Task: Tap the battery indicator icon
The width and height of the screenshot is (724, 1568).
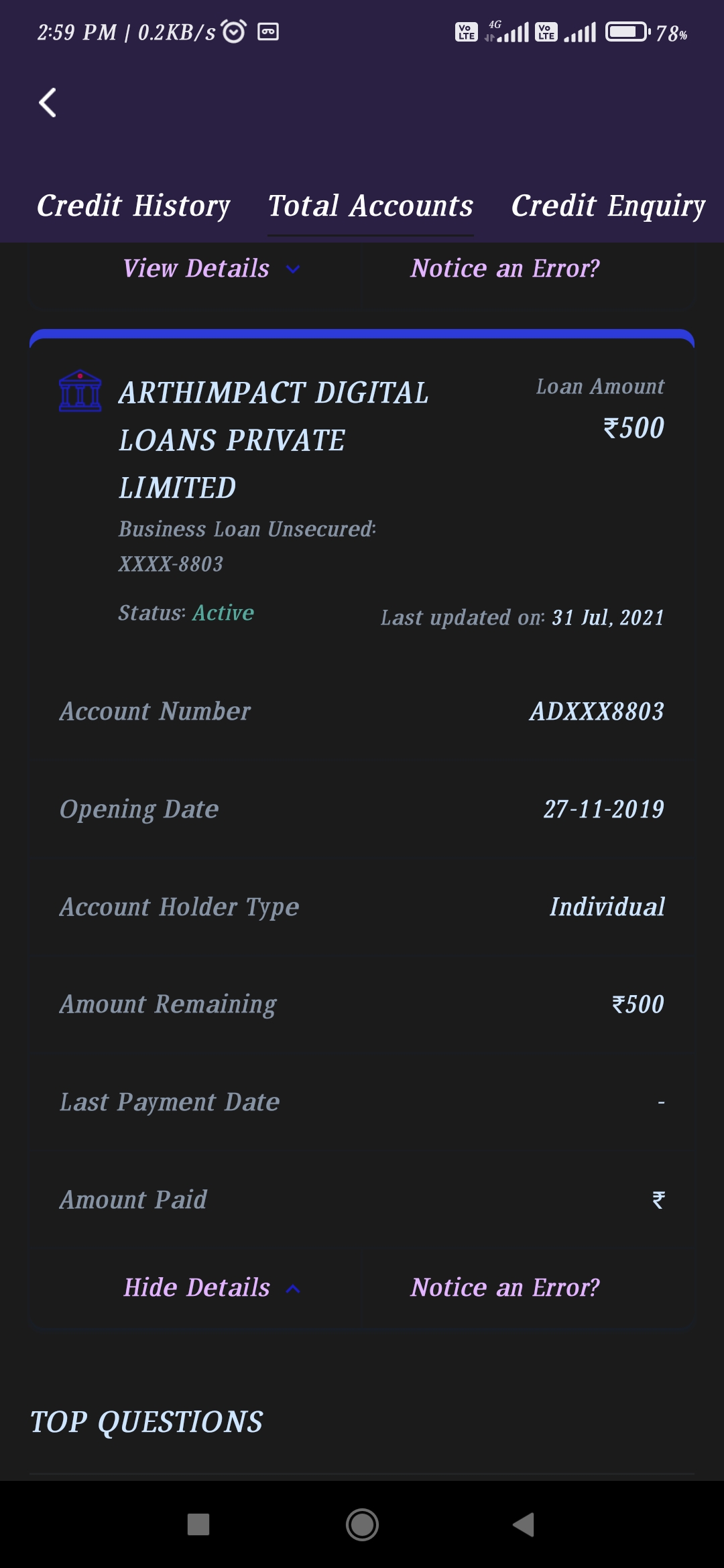Action: [627, 32]
